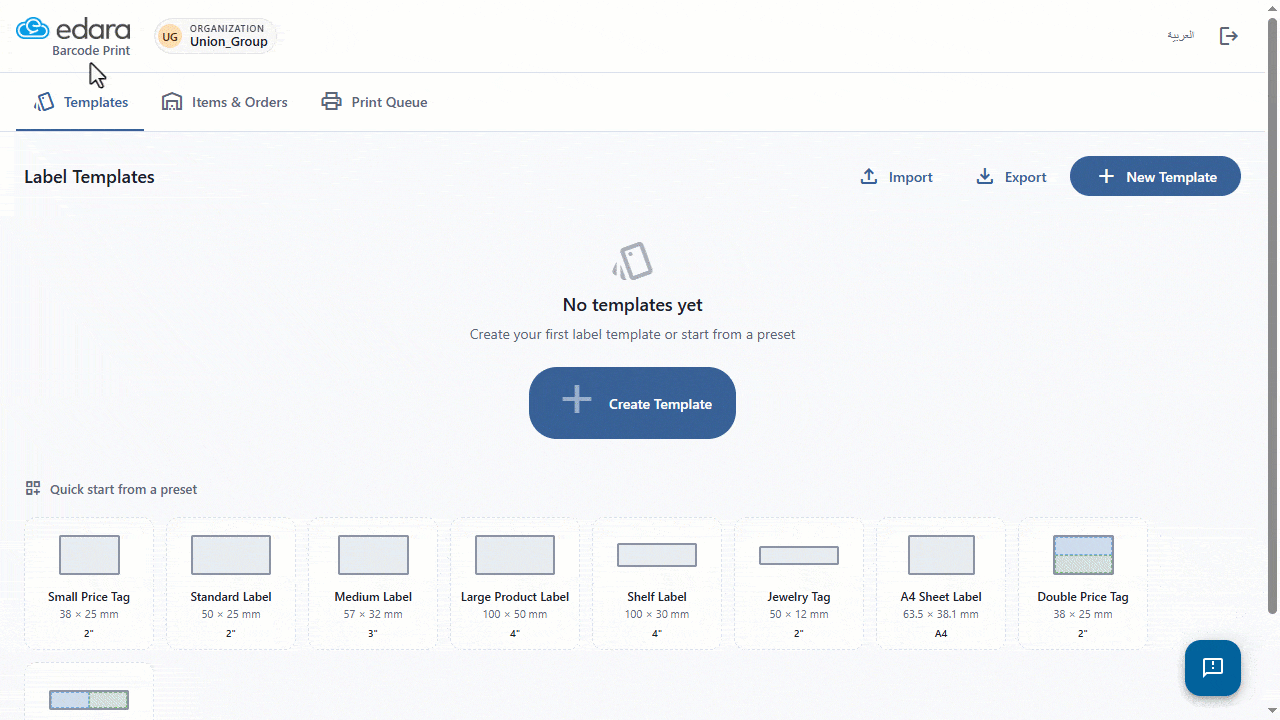Click the Quick start from a preset label
This screenshot has width=1280, height=720.
click(124, 489)
